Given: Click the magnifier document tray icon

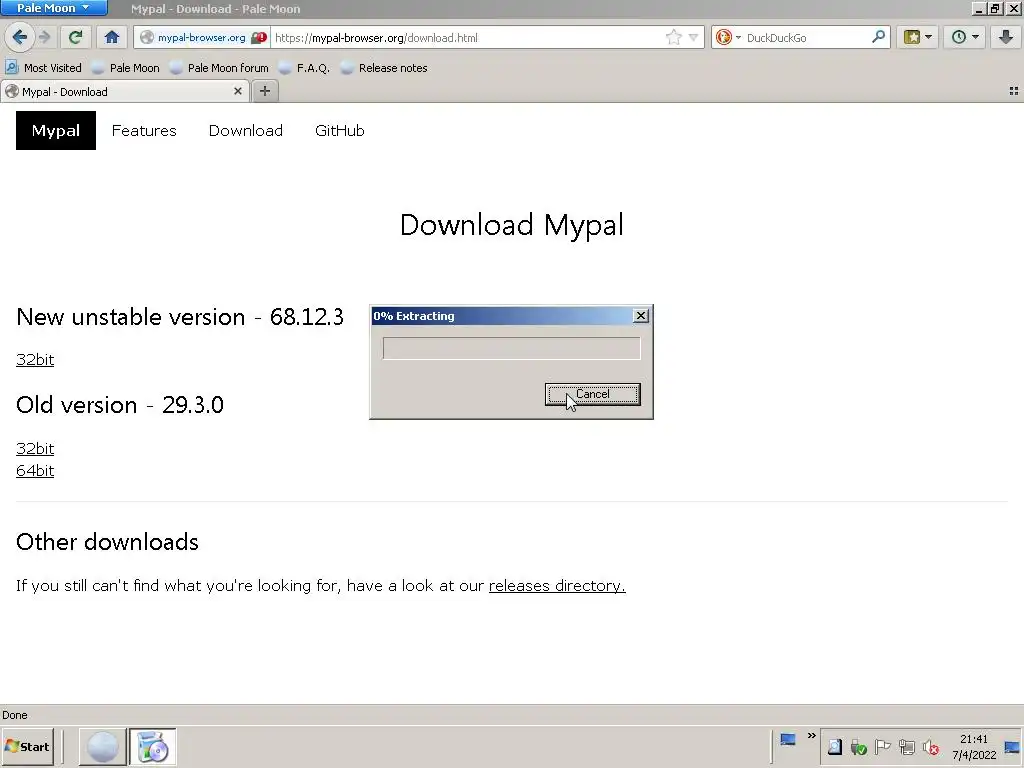Looking at the screenshot, I should [835, 747].
